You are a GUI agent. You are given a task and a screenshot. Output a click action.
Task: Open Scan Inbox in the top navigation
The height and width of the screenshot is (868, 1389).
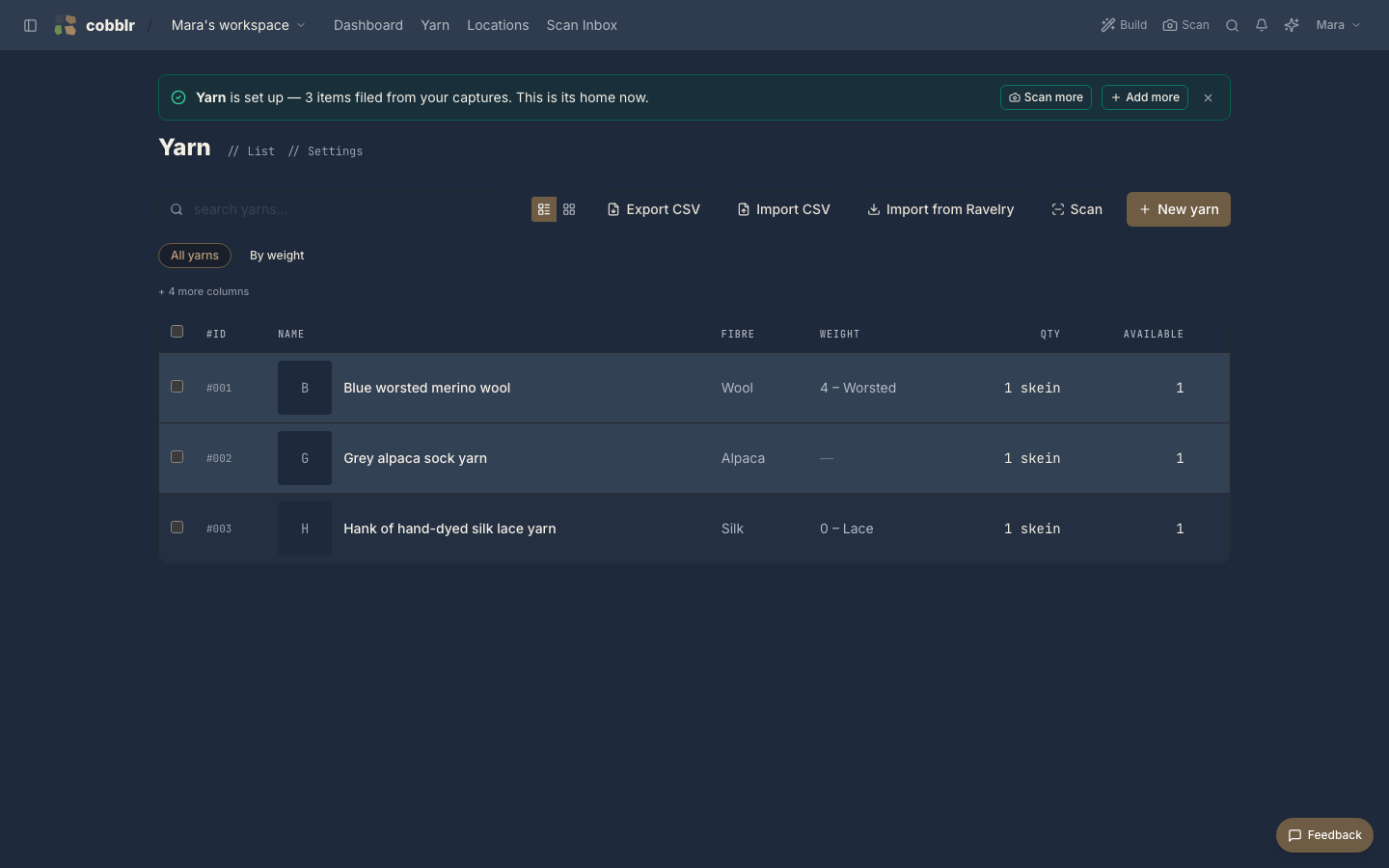(x=582, y=25)
